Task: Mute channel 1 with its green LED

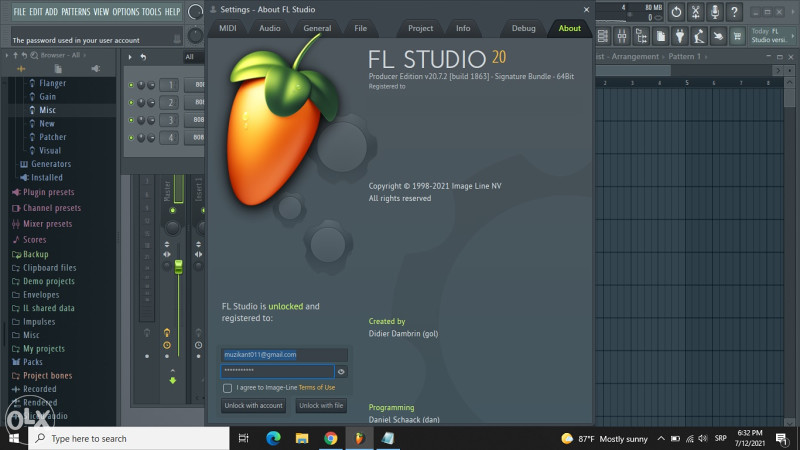Action: point(131,85)
